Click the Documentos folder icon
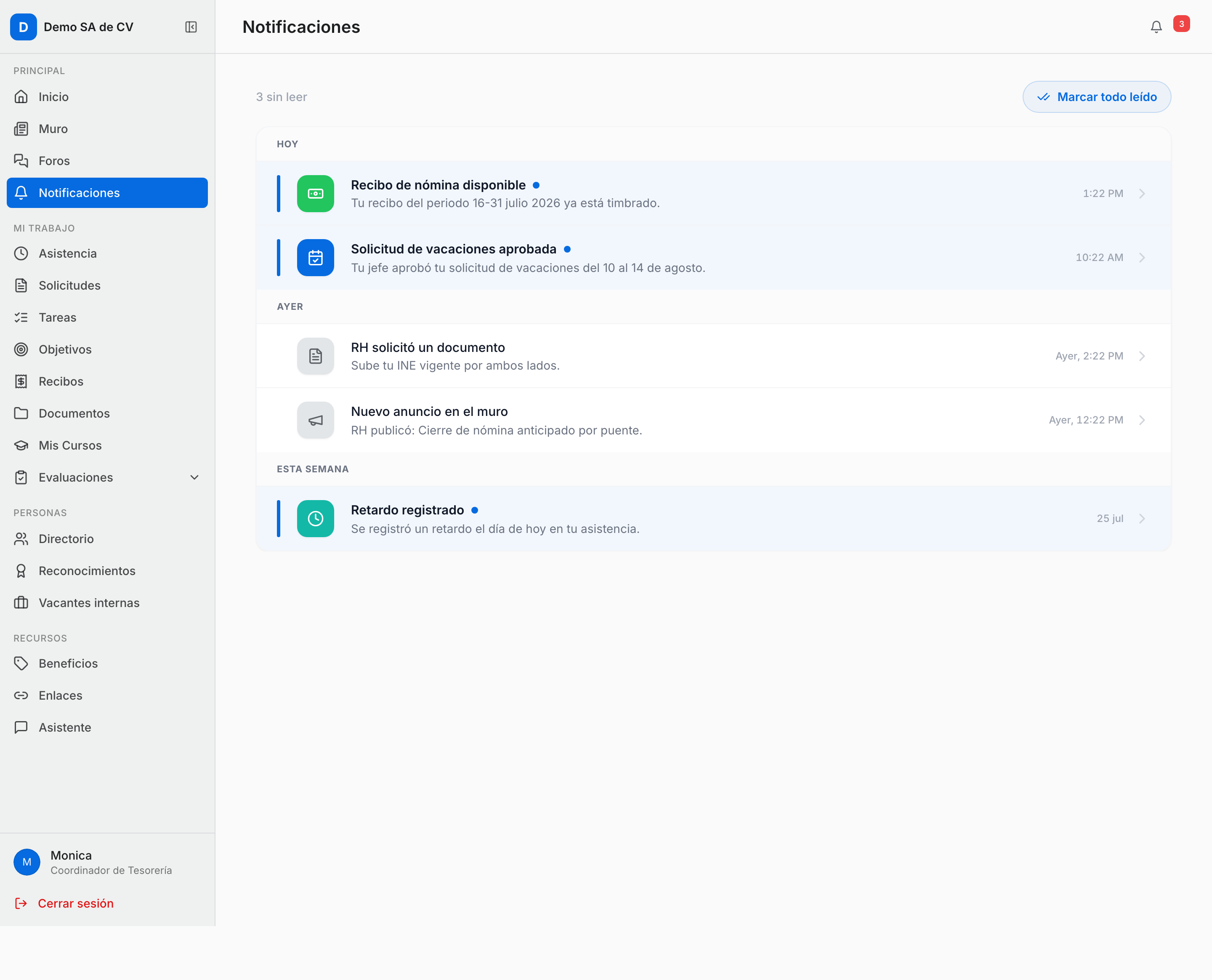 [21, 413]
